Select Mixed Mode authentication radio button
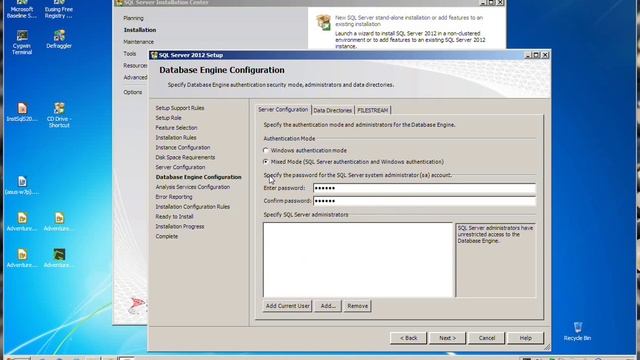 coord(266,162)
